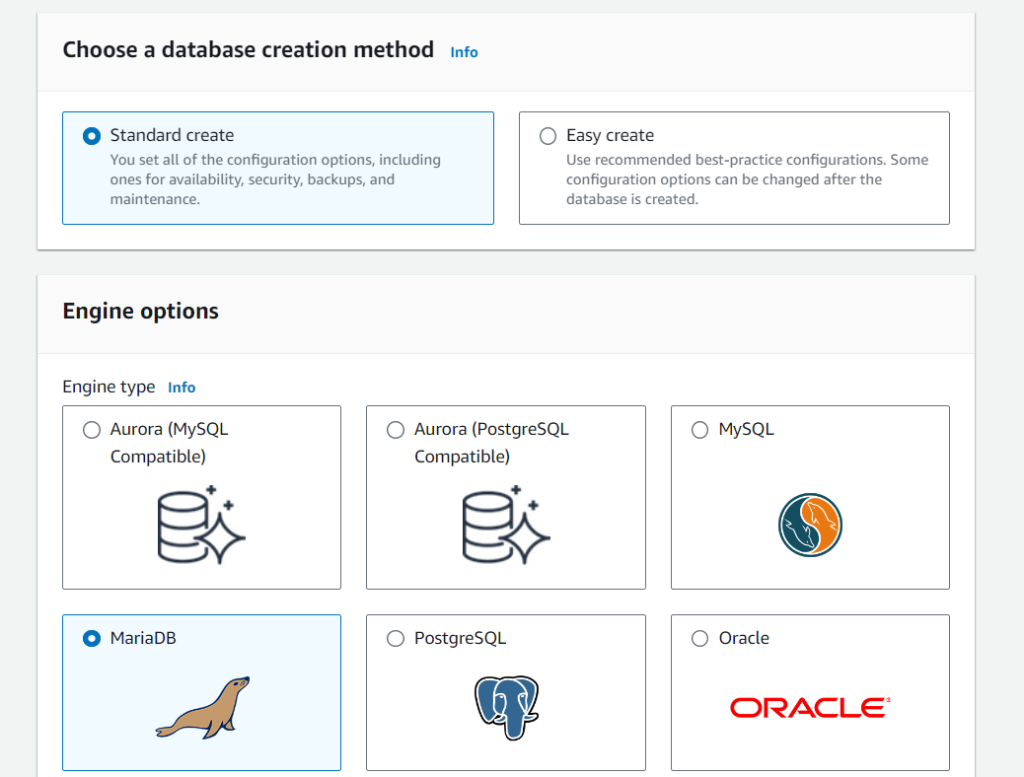This screenshot has height=777, width=1024.
Task: Choose the PostgreSQL engine radio button
Action: [395, 639]
